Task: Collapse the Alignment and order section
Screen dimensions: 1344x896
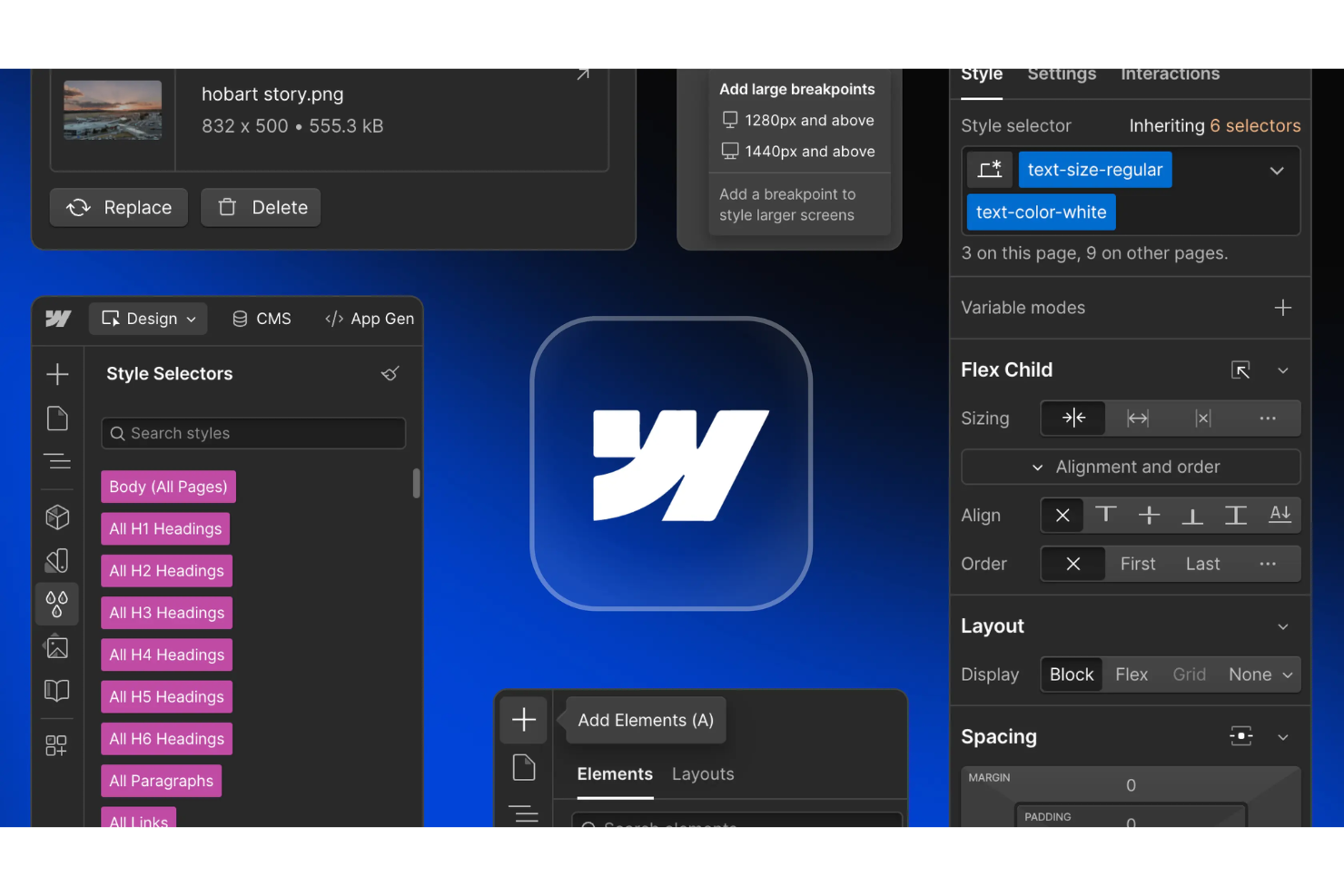Action: 1038,467
